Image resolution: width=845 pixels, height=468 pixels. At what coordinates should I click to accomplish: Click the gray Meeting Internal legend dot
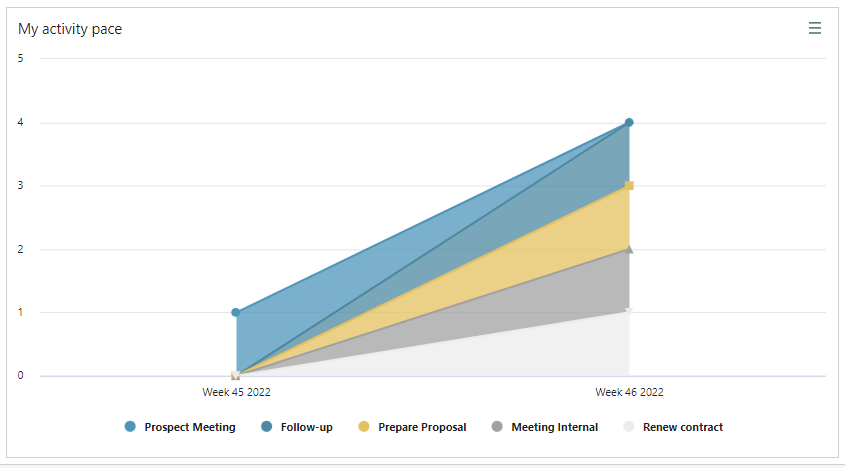coord(497,427)
